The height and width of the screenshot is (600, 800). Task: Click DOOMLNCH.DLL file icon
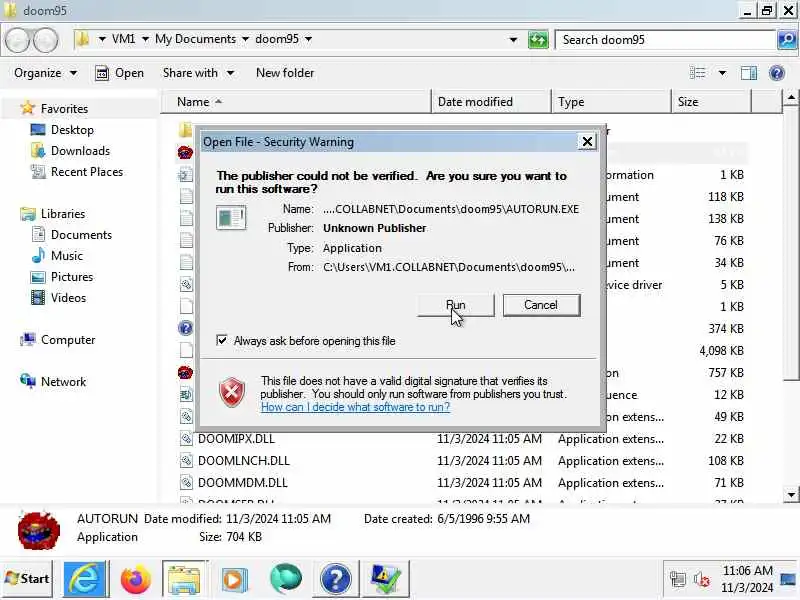tap(186, 461)
